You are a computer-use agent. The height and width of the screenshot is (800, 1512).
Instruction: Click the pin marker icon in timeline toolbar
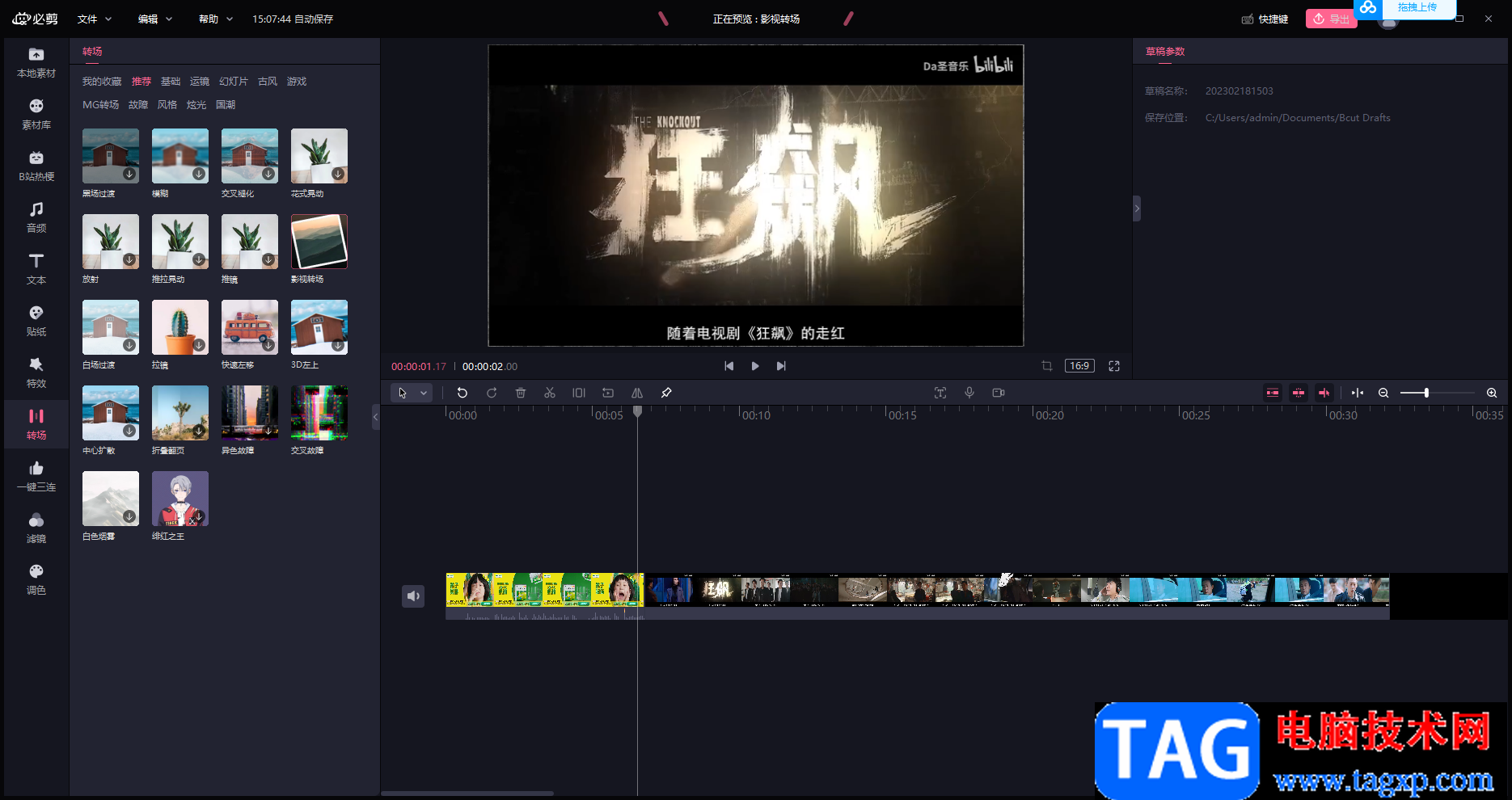pos(666,393)
